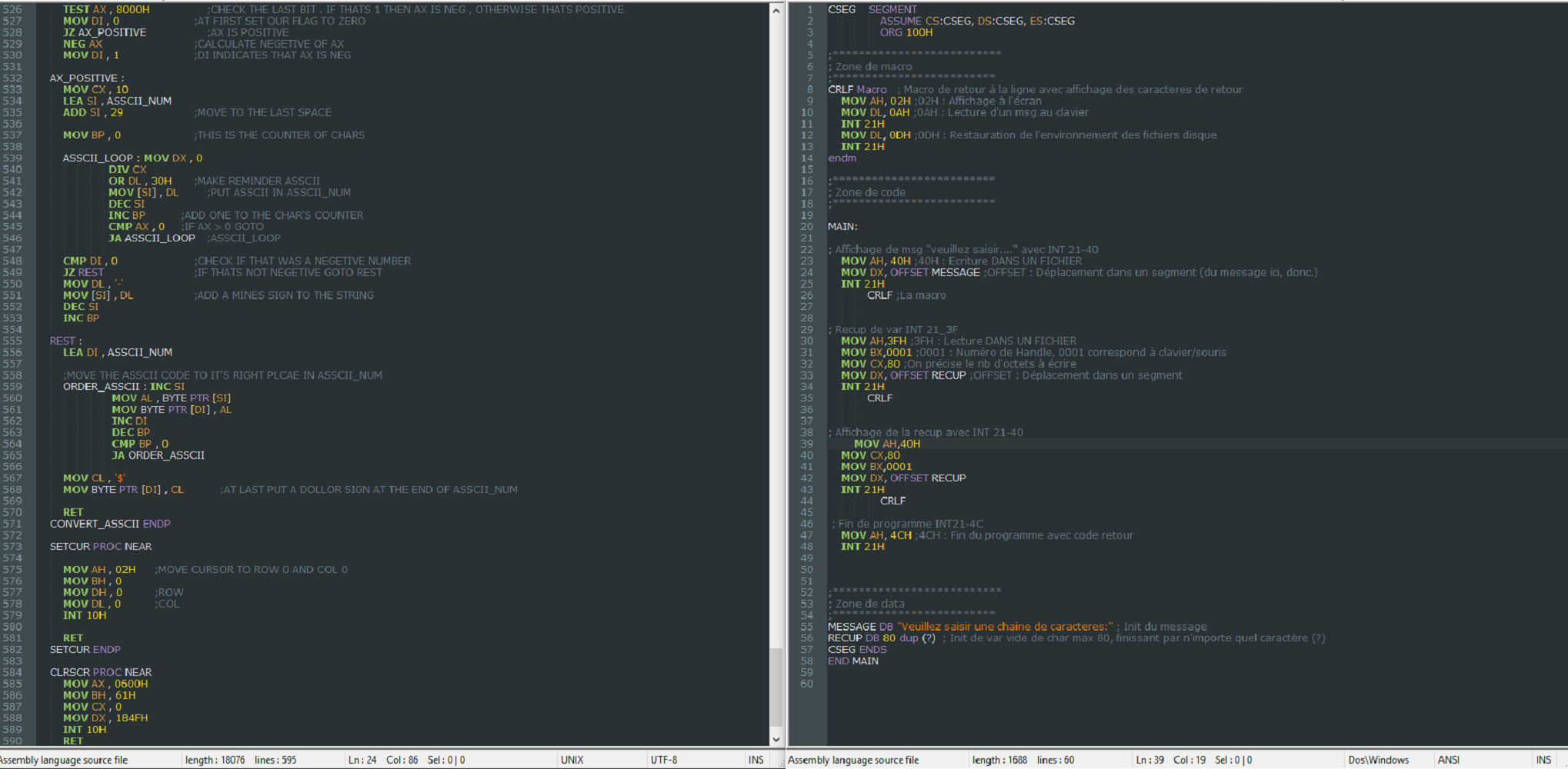1568x769 pixels.
Task: Click 'JA ORDER_ASSCII' on line 565
Action: point(158,455)
